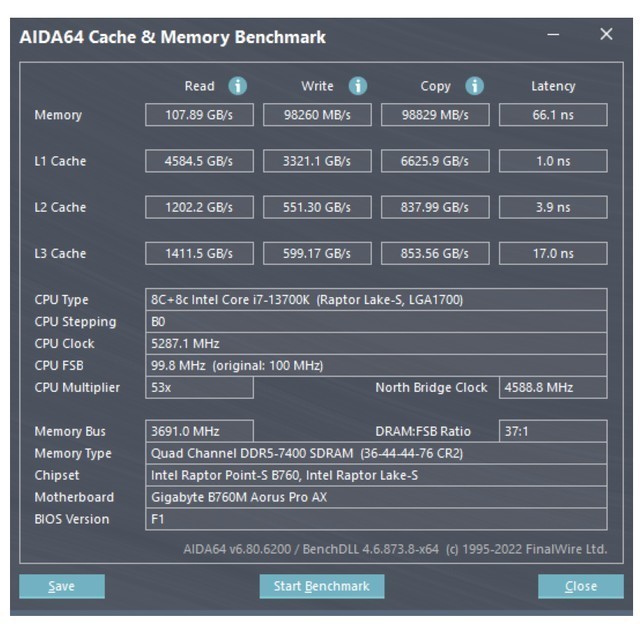This screenshot has height=629, width=640.
Task: Click CPU Multiplier value 53x
Action: 199,387
